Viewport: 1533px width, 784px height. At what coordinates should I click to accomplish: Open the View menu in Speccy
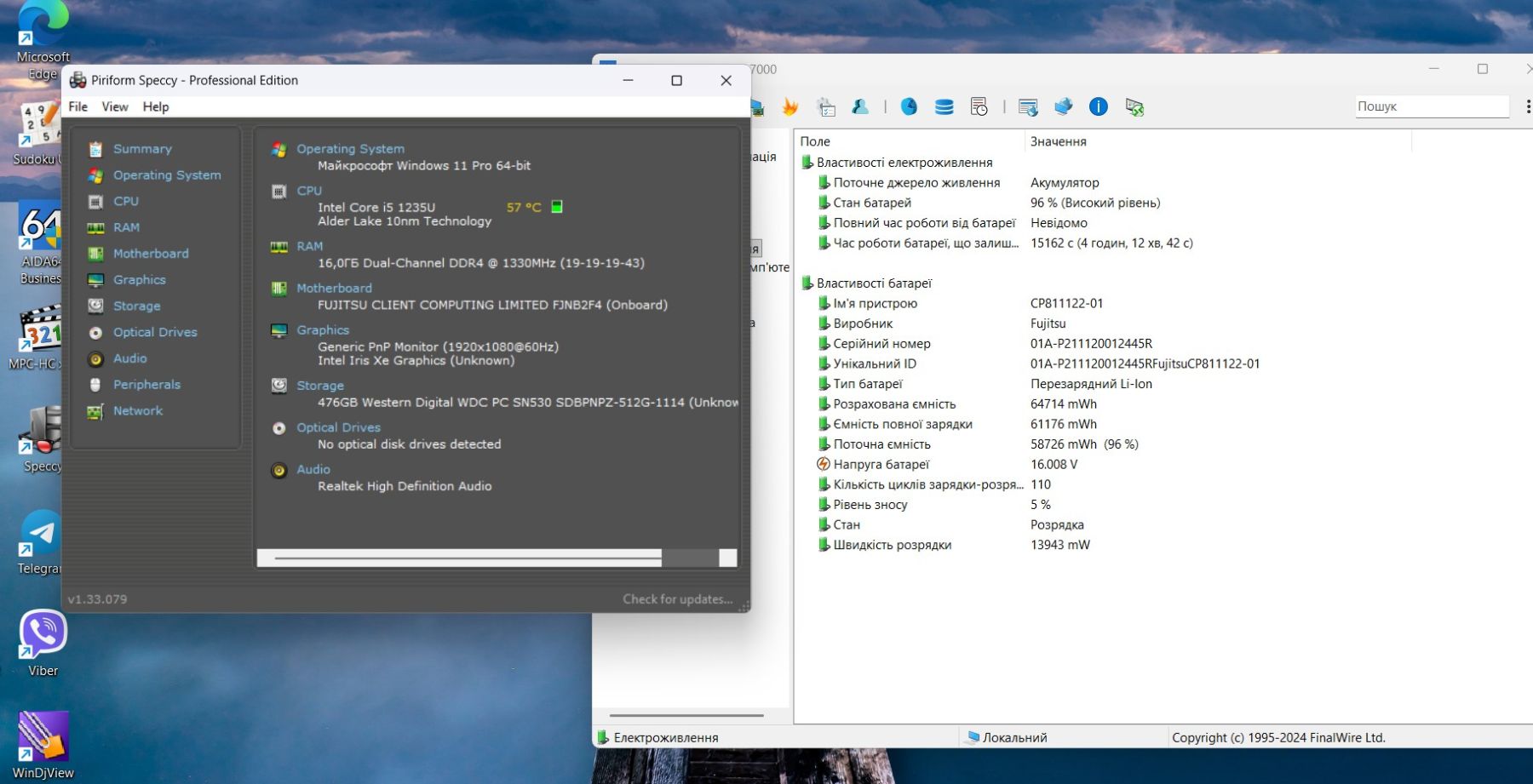[115, 106]
